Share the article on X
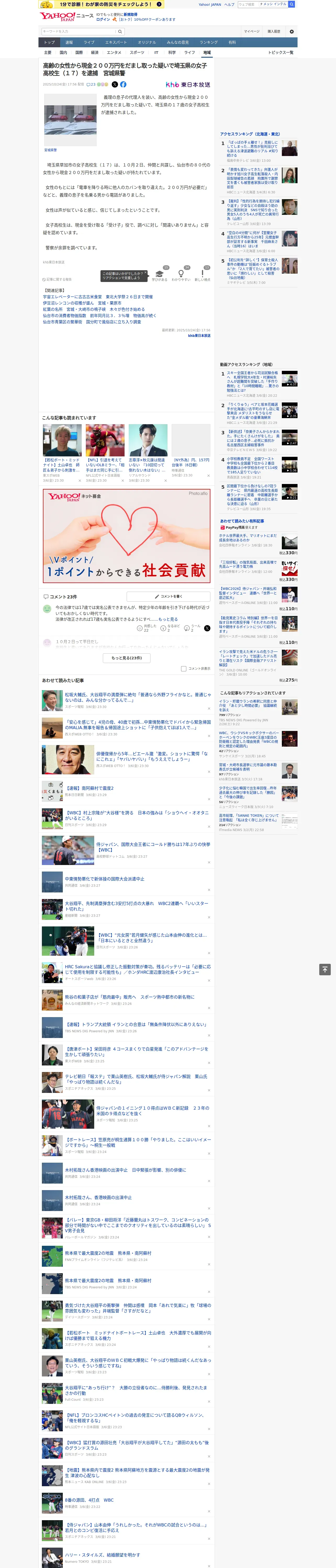Image resolution: width=336 pixels, height=1568 pixels. 115,85
